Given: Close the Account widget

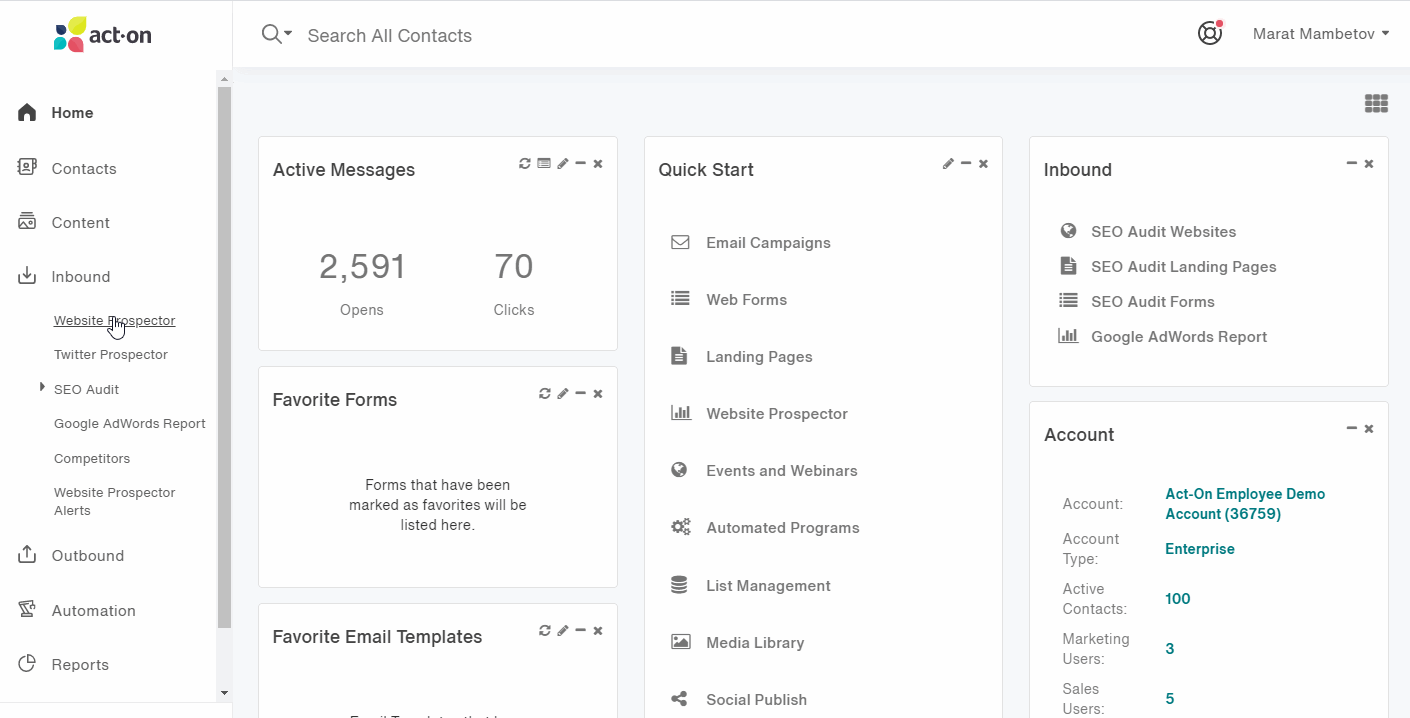Looking at the screenshot, I should [1369, 428].
